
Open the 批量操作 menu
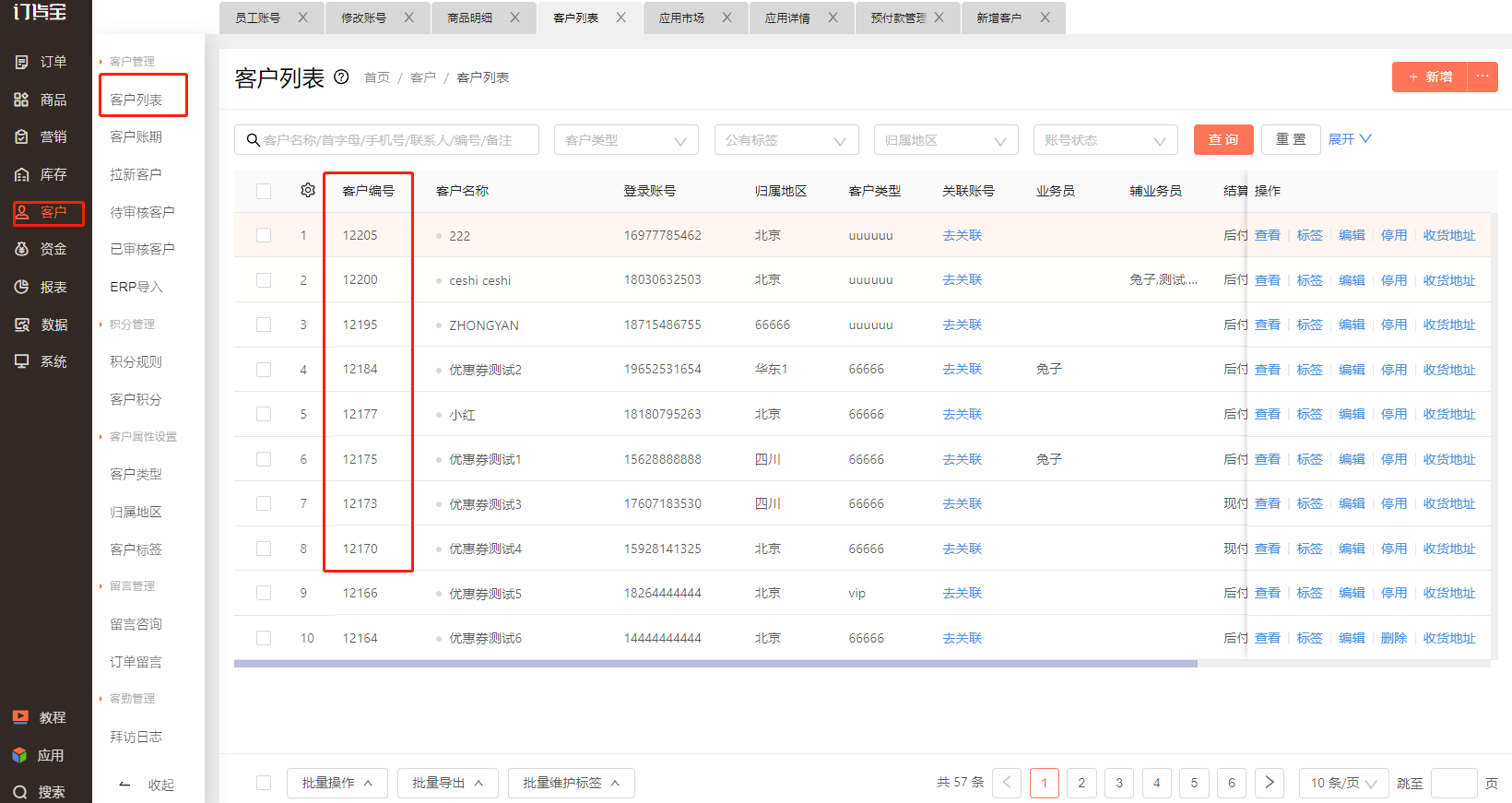tap(337, 783)
